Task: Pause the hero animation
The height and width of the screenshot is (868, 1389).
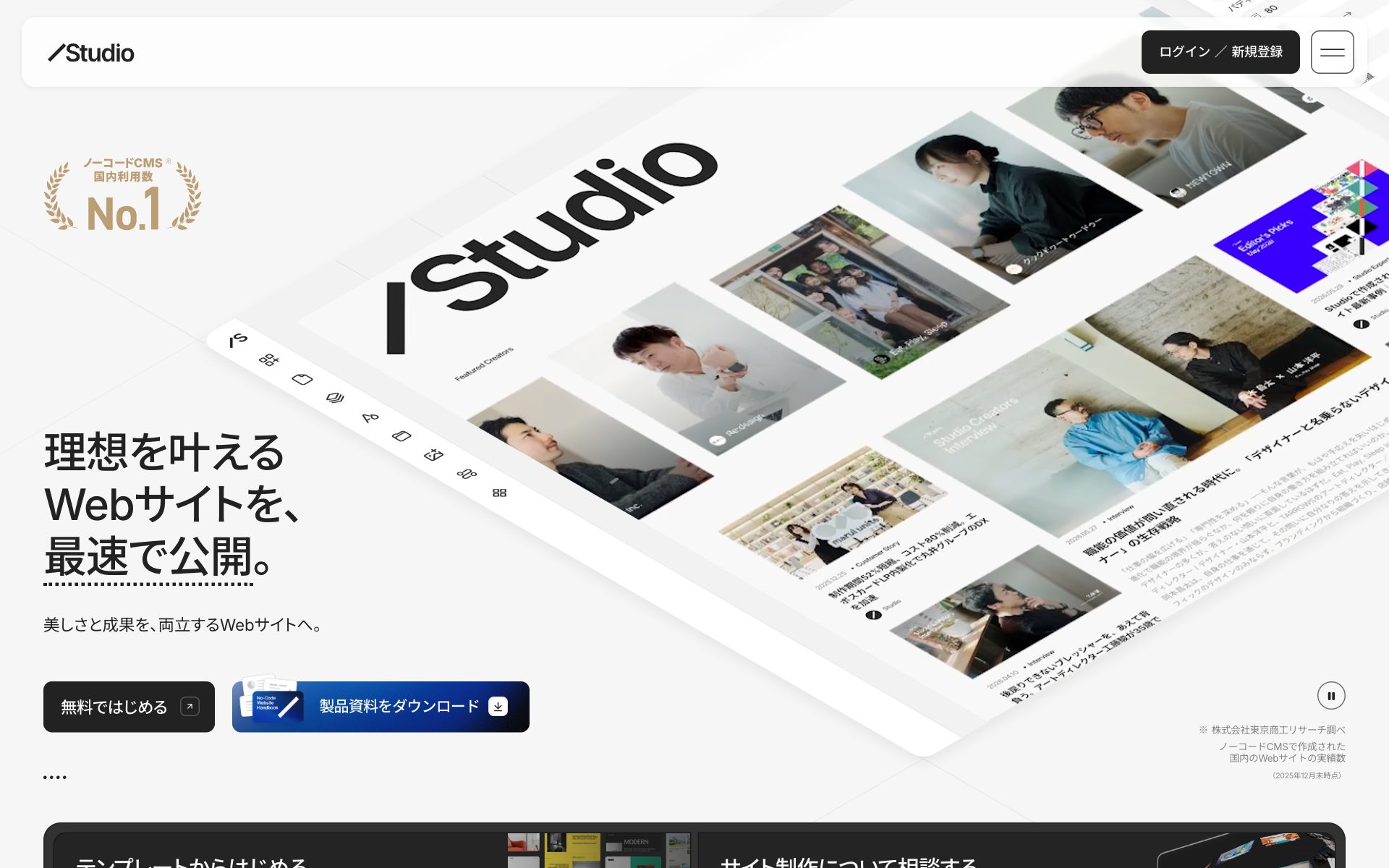Action: coord(1331,696)
